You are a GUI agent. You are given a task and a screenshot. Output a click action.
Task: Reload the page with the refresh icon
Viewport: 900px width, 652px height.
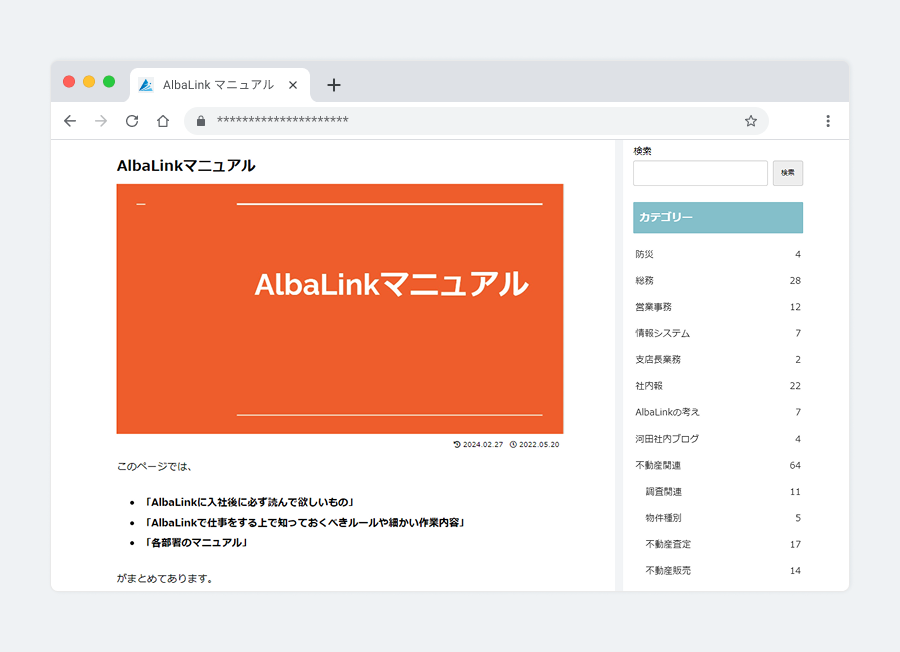click(x=132, y=121)
